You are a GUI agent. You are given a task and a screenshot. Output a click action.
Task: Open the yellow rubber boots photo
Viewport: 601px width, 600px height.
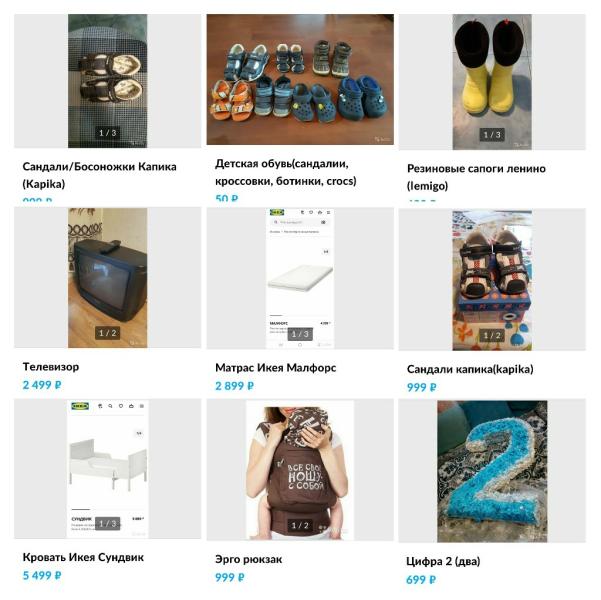tap(492, 82)
